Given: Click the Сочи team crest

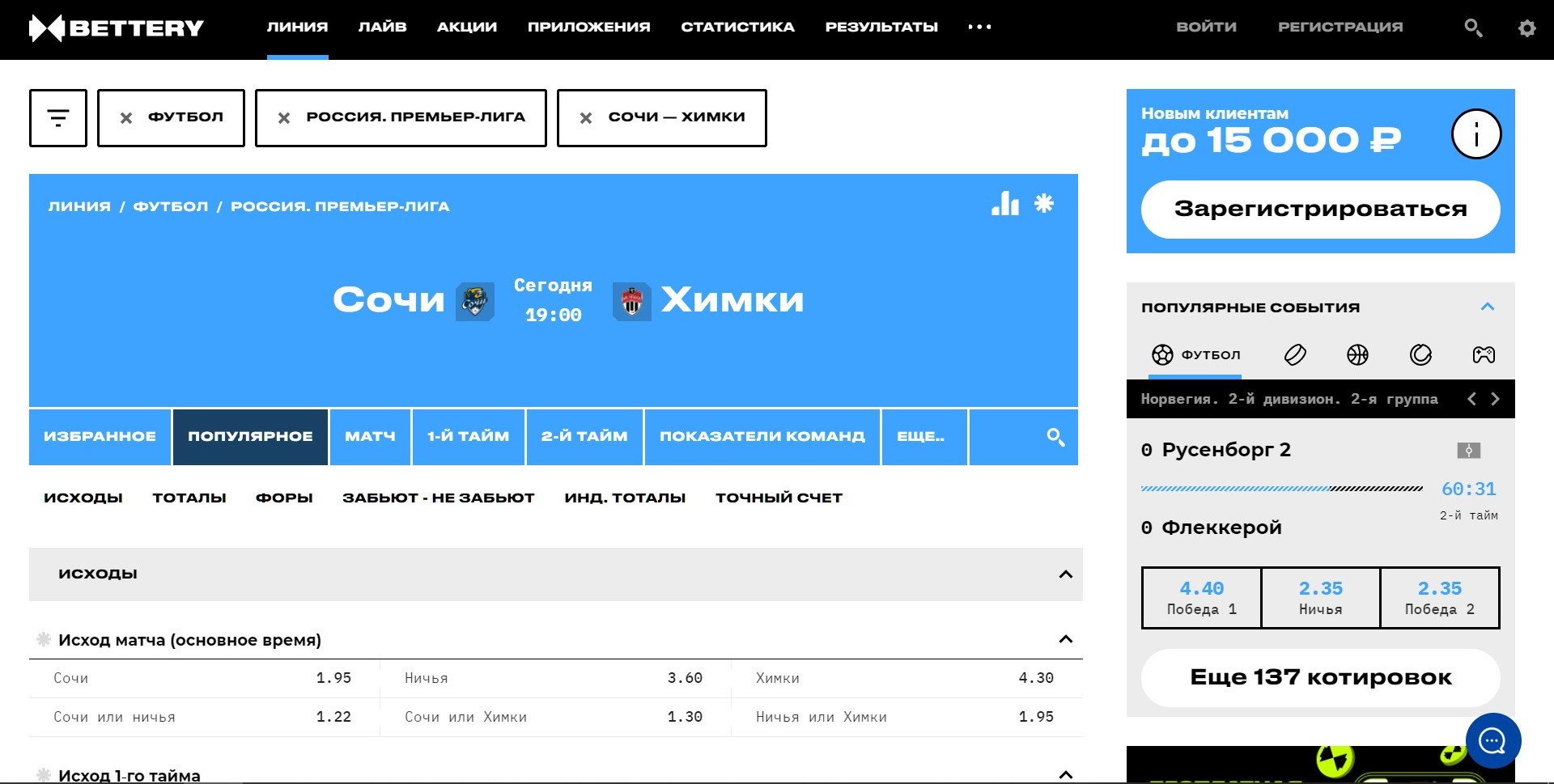Looking at the screenshot, I should pyautogui.click(x=475, y=302).
